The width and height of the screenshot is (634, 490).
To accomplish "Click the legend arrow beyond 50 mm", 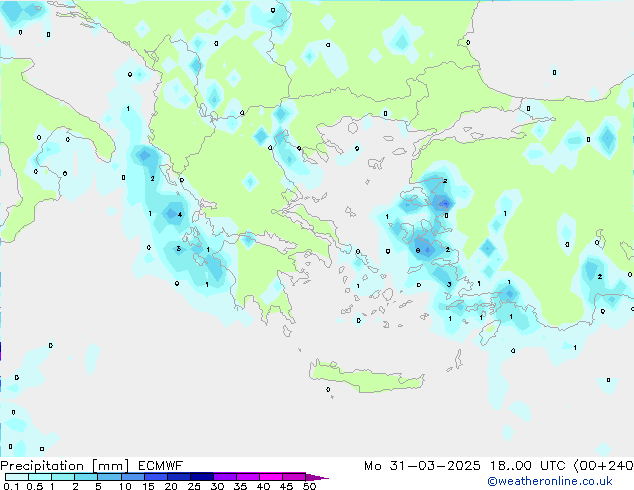I will click(317, 477).
